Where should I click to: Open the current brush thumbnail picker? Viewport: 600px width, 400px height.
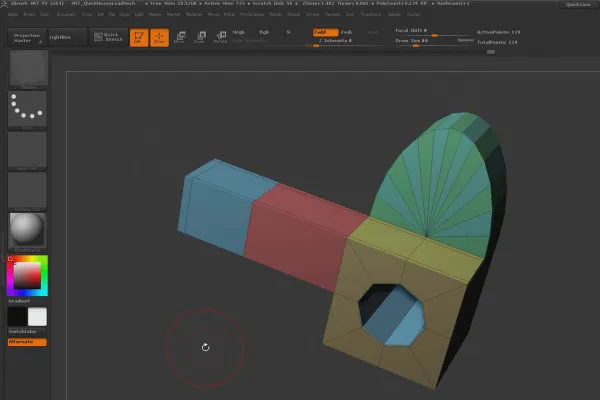point(28,69)
